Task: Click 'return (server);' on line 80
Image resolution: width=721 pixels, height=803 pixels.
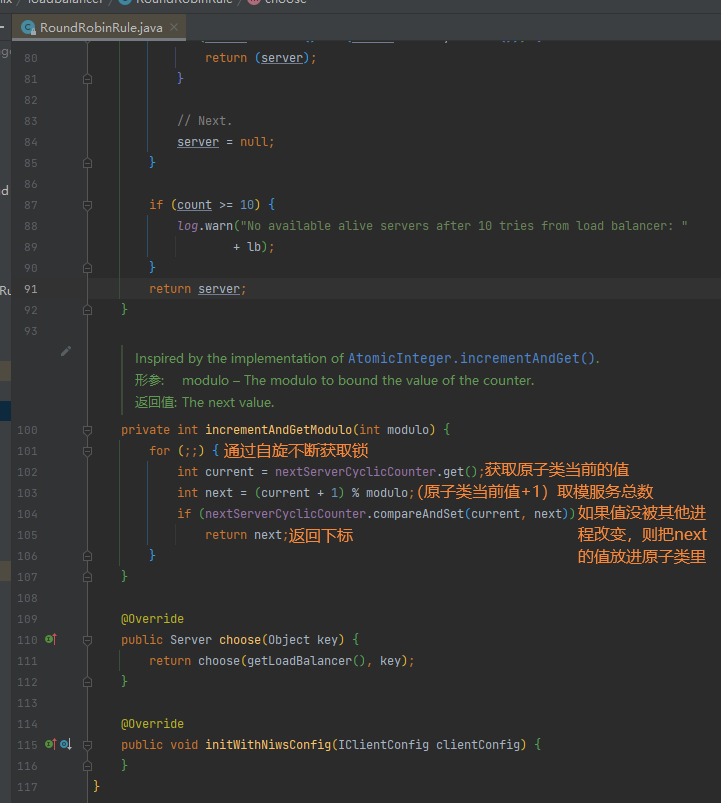Action: pos(261,58)
